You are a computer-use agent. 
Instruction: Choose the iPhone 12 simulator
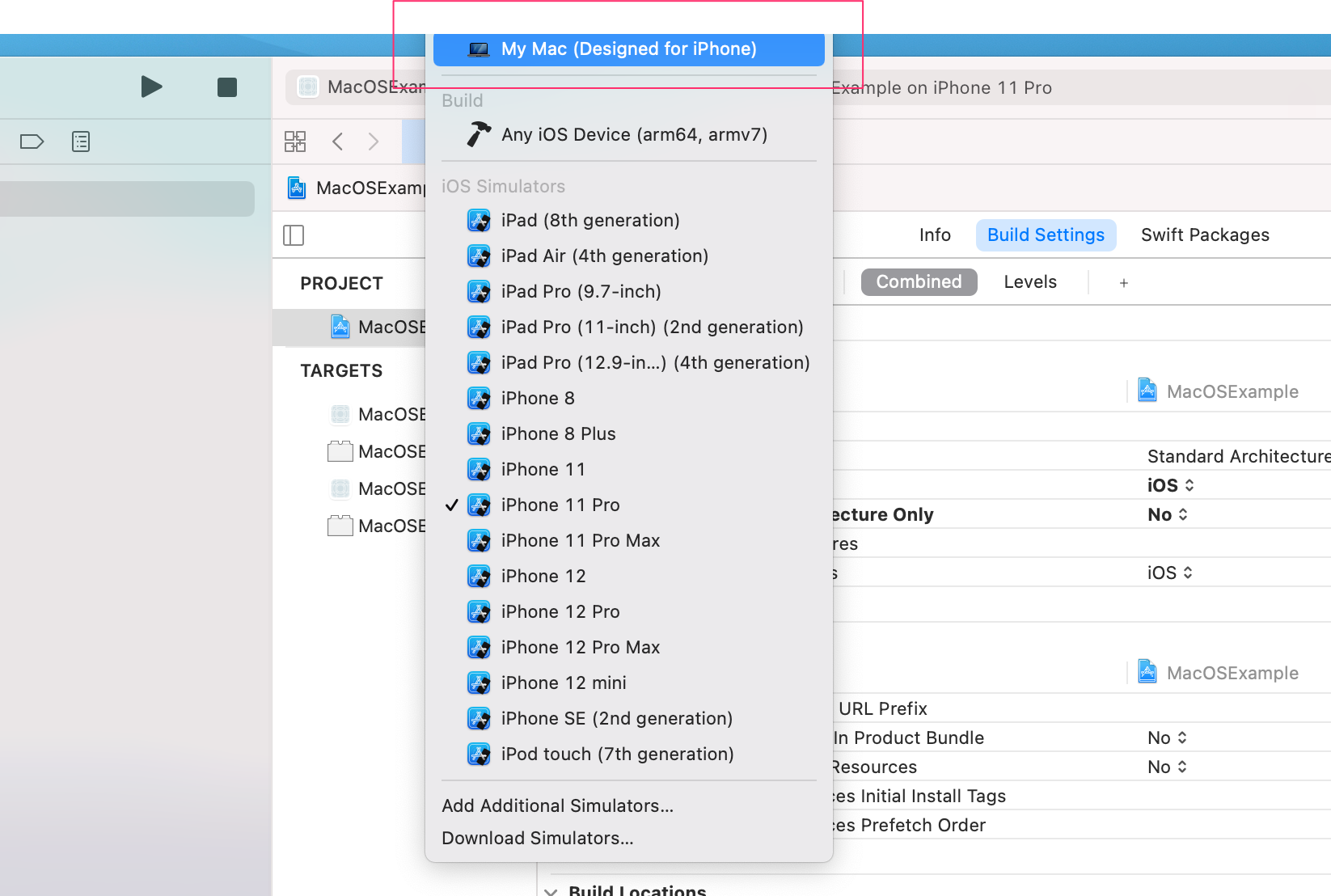tap(629, 576)
